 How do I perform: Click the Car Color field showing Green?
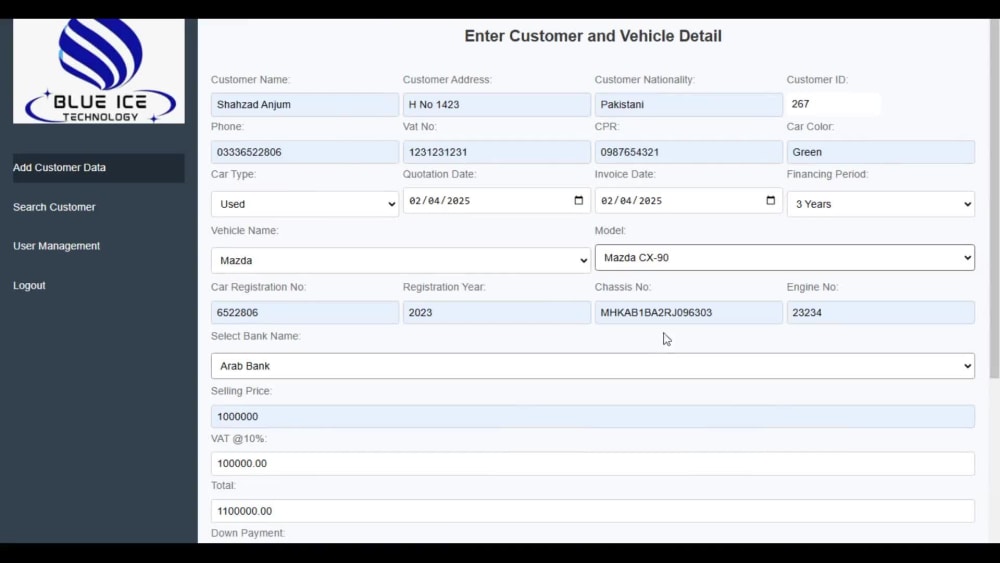tap(881, 152)
